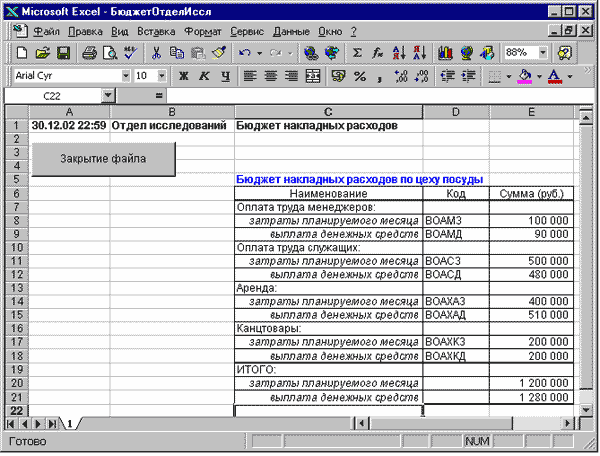Open the Данные menu
The width and height of the screenshot is (600, 456).
[291, 31]
